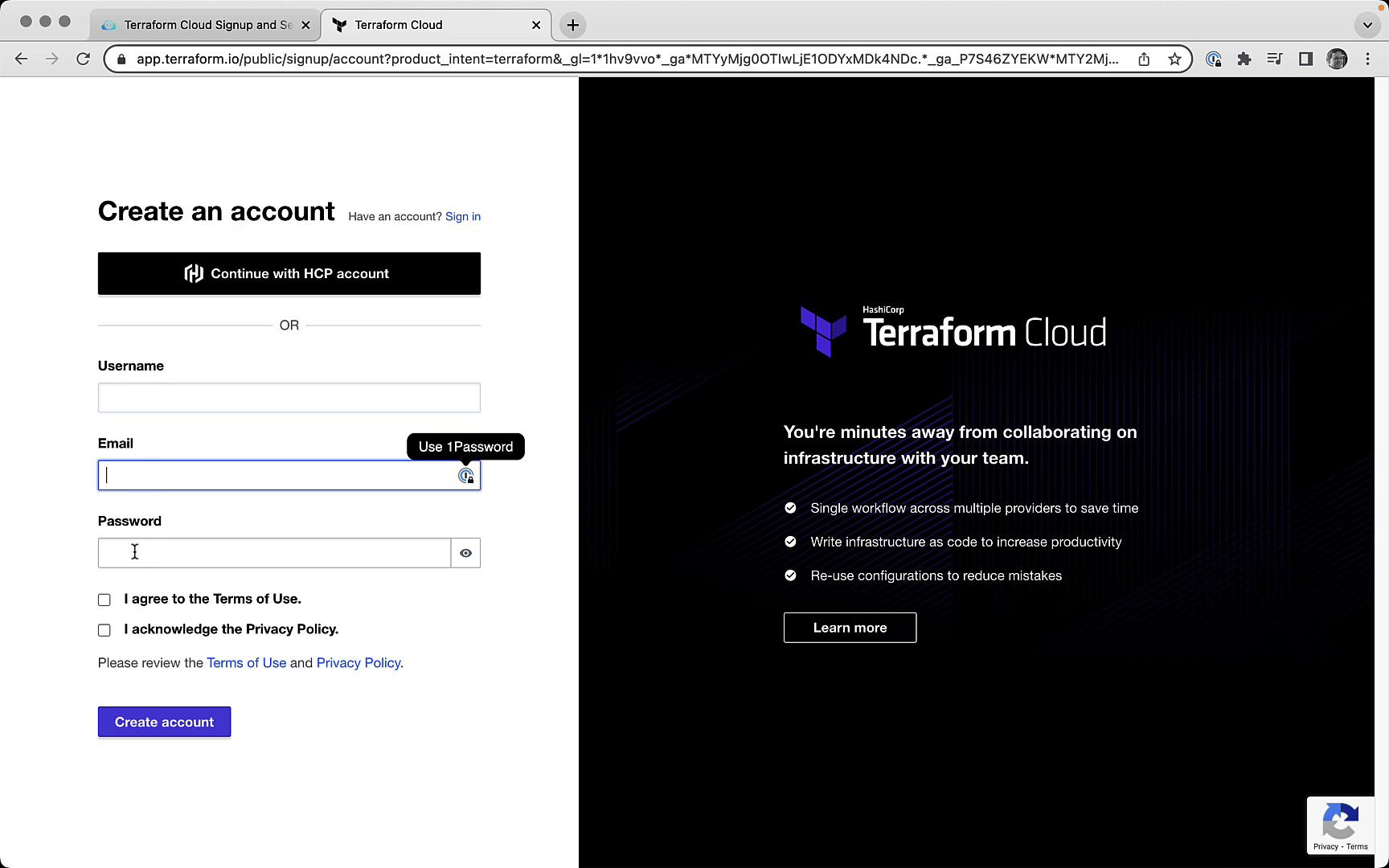Image resolution: width=1389 pixels, height=868 pixels.
Task: Bookmark this page with the star icon
Action: [1174, 59]
